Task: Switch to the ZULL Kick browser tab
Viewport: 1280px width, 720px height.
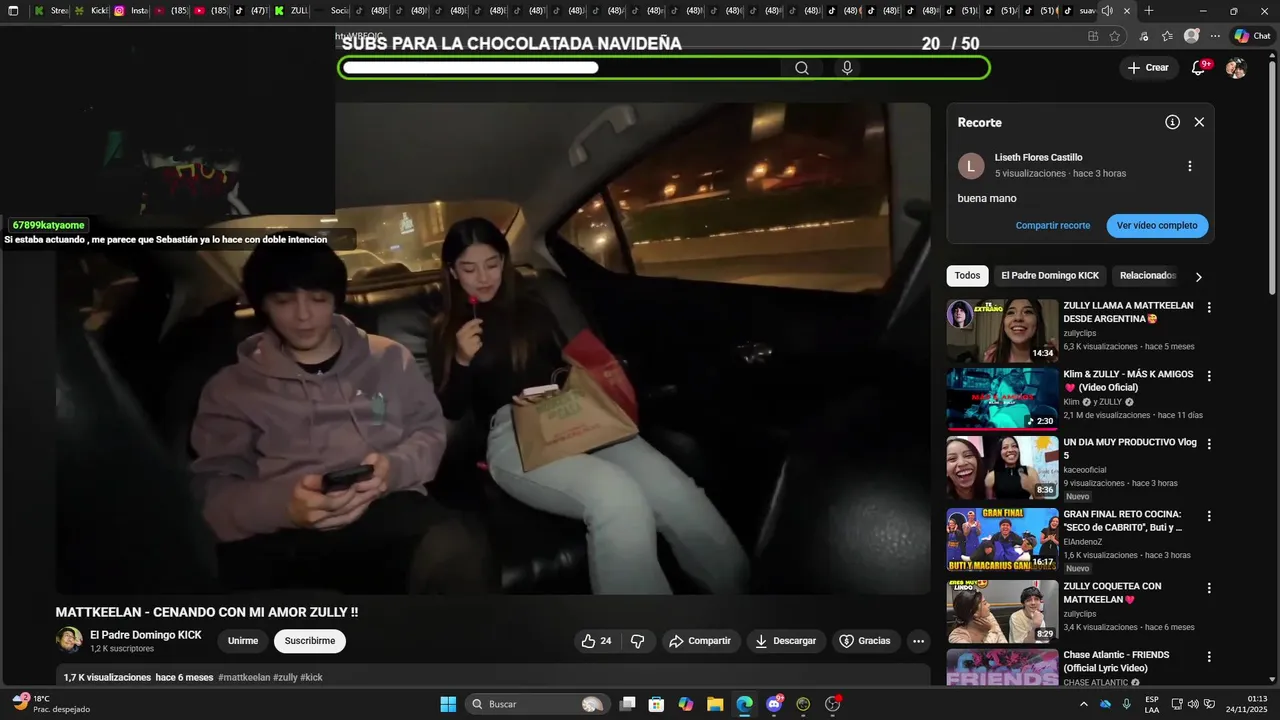Action: 291,11
